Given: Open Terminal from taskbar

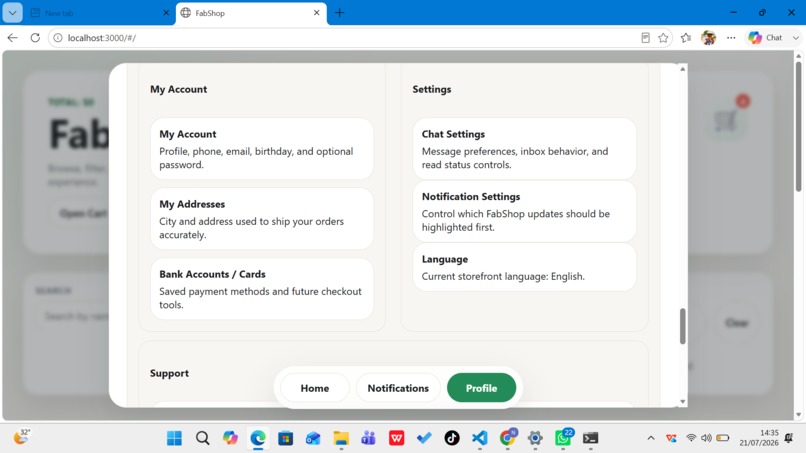Looking at the screenshot, I should click(x=591, y=438).
